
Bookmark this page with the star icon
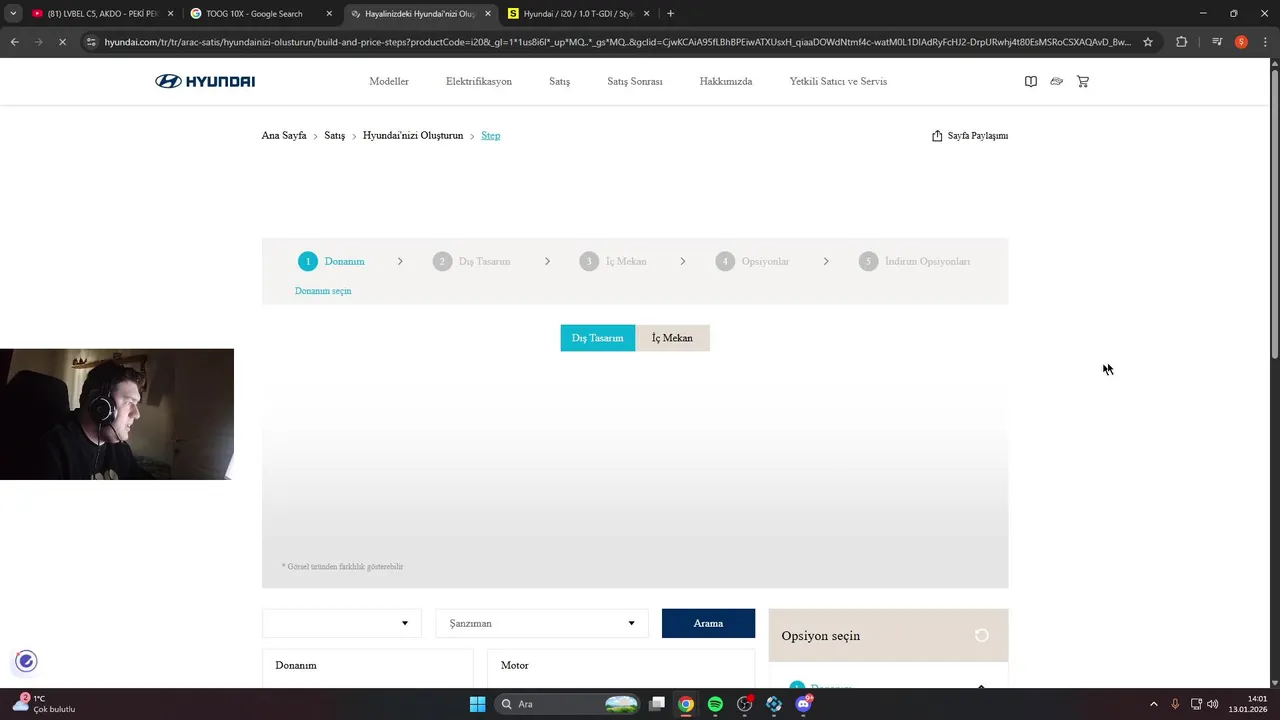[x=1148, y=42]
